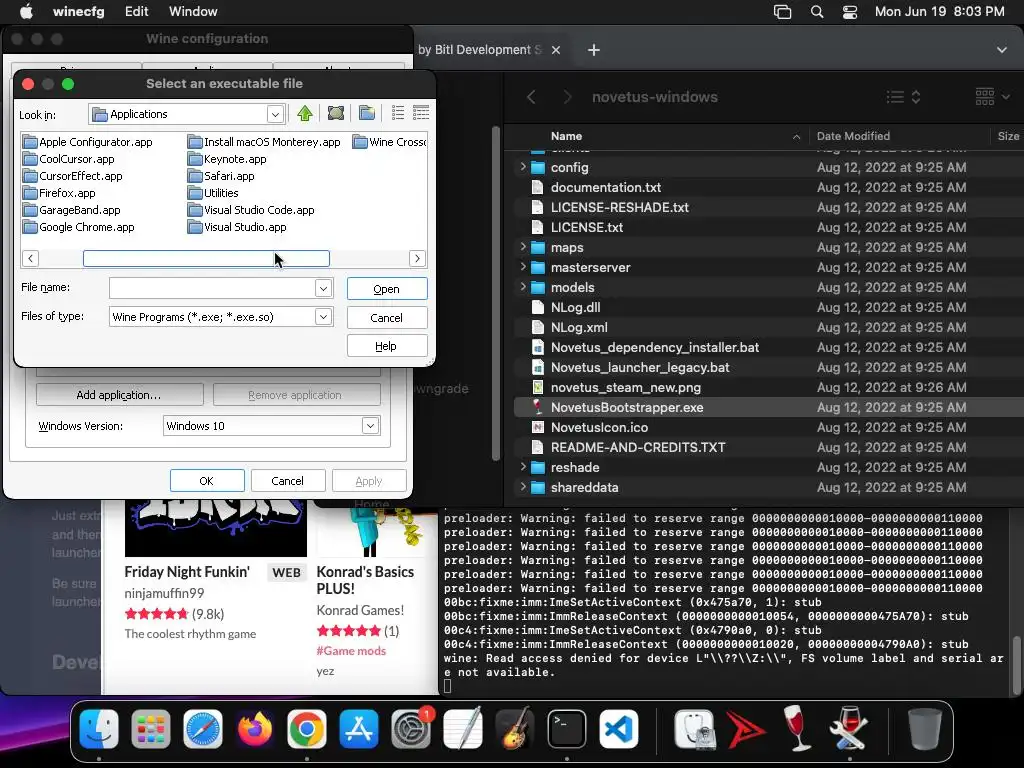Open Konrad's Basics PLUS! game link

point(365,580)
